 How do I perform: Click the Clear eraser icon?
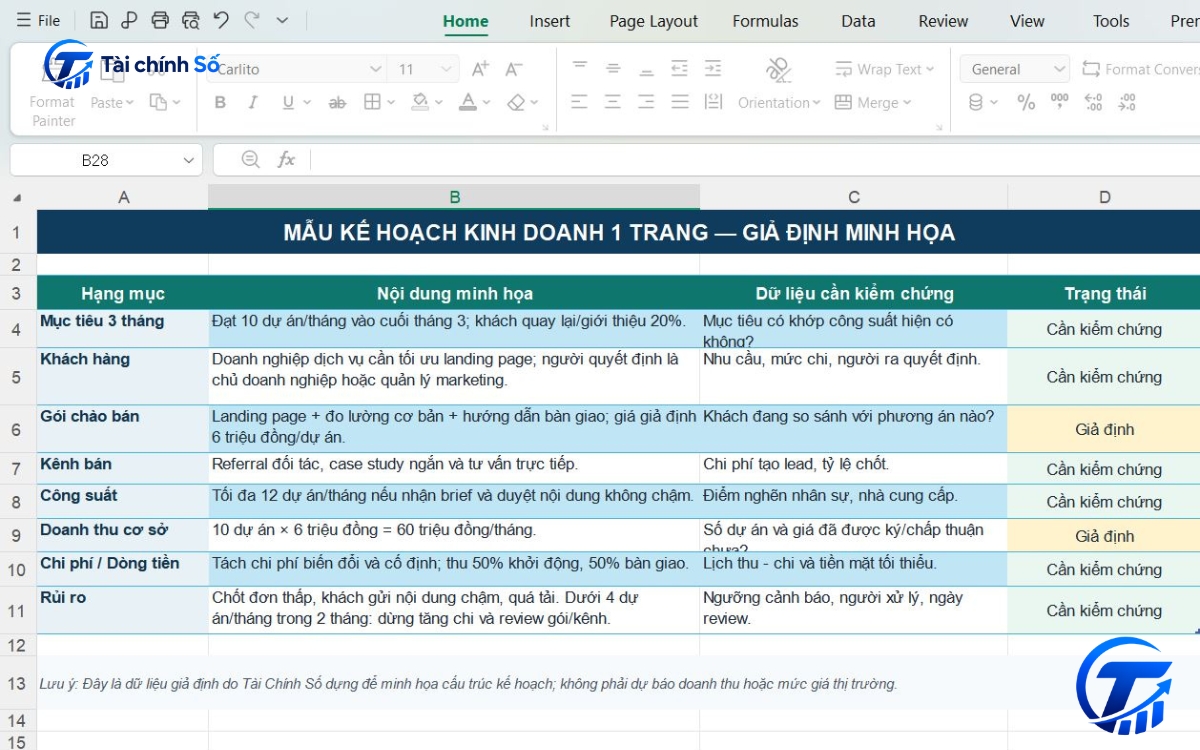click(516, 102)
